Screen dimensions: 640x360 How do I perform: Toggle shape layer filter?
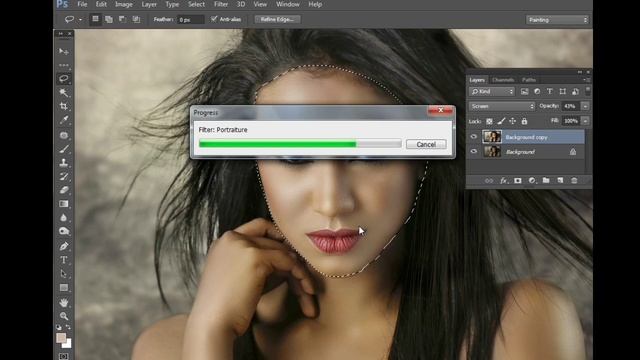[x=562, y=91]
